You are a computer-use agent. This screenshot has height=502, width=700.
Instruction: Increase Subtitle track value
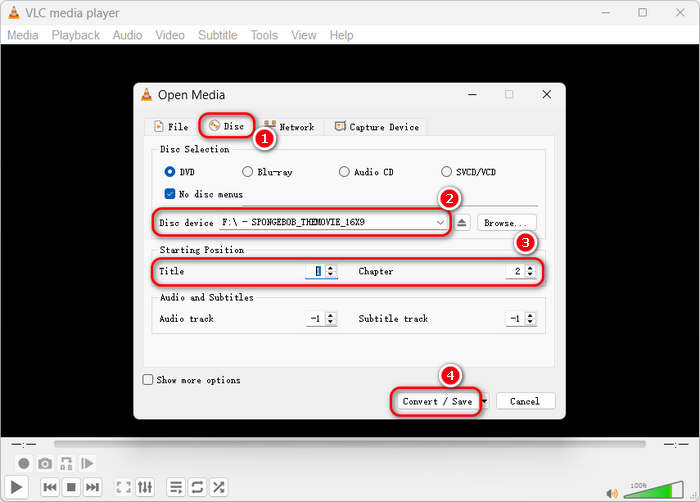pyautogui.click(x=530, y=315)
